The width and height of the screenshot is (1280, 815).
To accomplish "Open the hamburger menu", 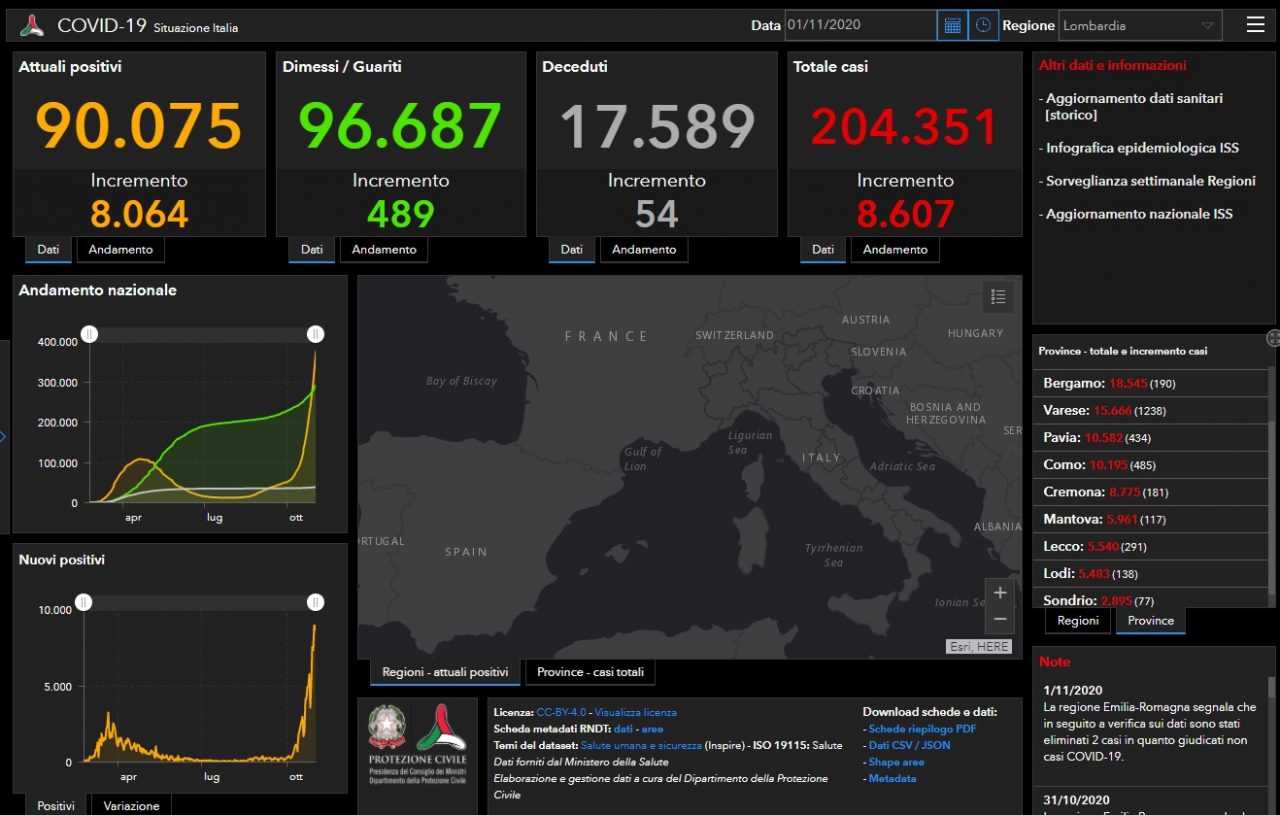I will (1255, 25).
